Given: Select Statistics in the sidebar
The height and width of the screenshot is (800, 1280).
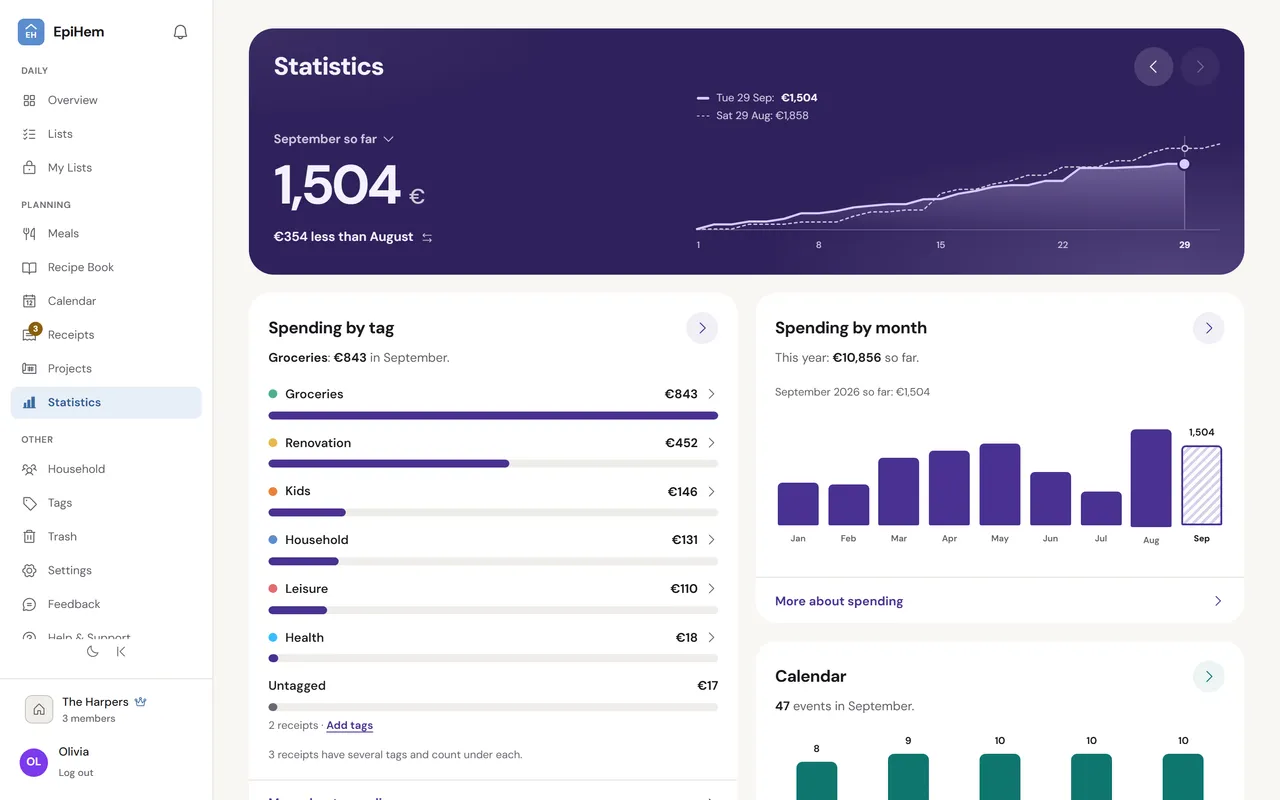Looking at the screenshot, I should coord(106,402).
